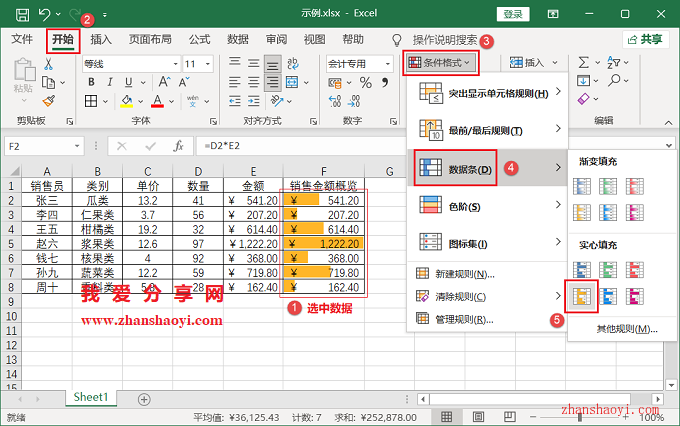Open the 开始 Home tab
680x426 pixels.
click(63, 40)
